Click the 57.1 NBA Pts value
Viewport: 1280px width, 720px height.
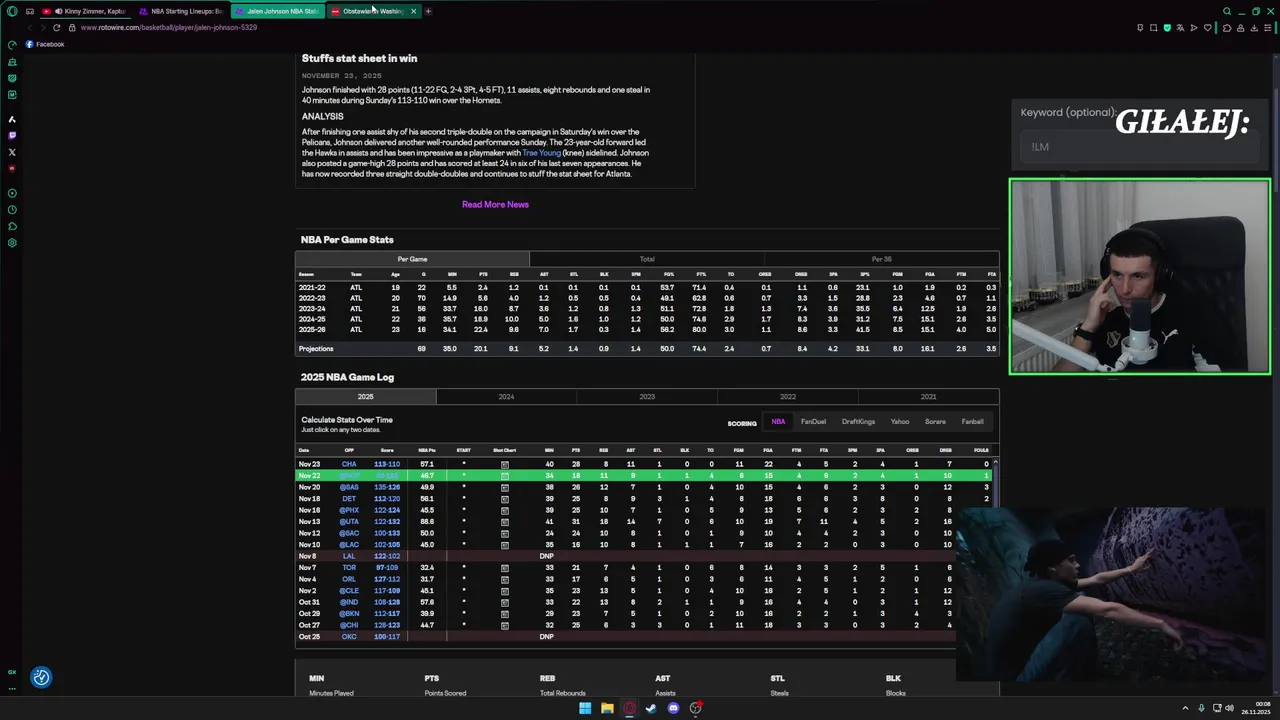(427, 464)
